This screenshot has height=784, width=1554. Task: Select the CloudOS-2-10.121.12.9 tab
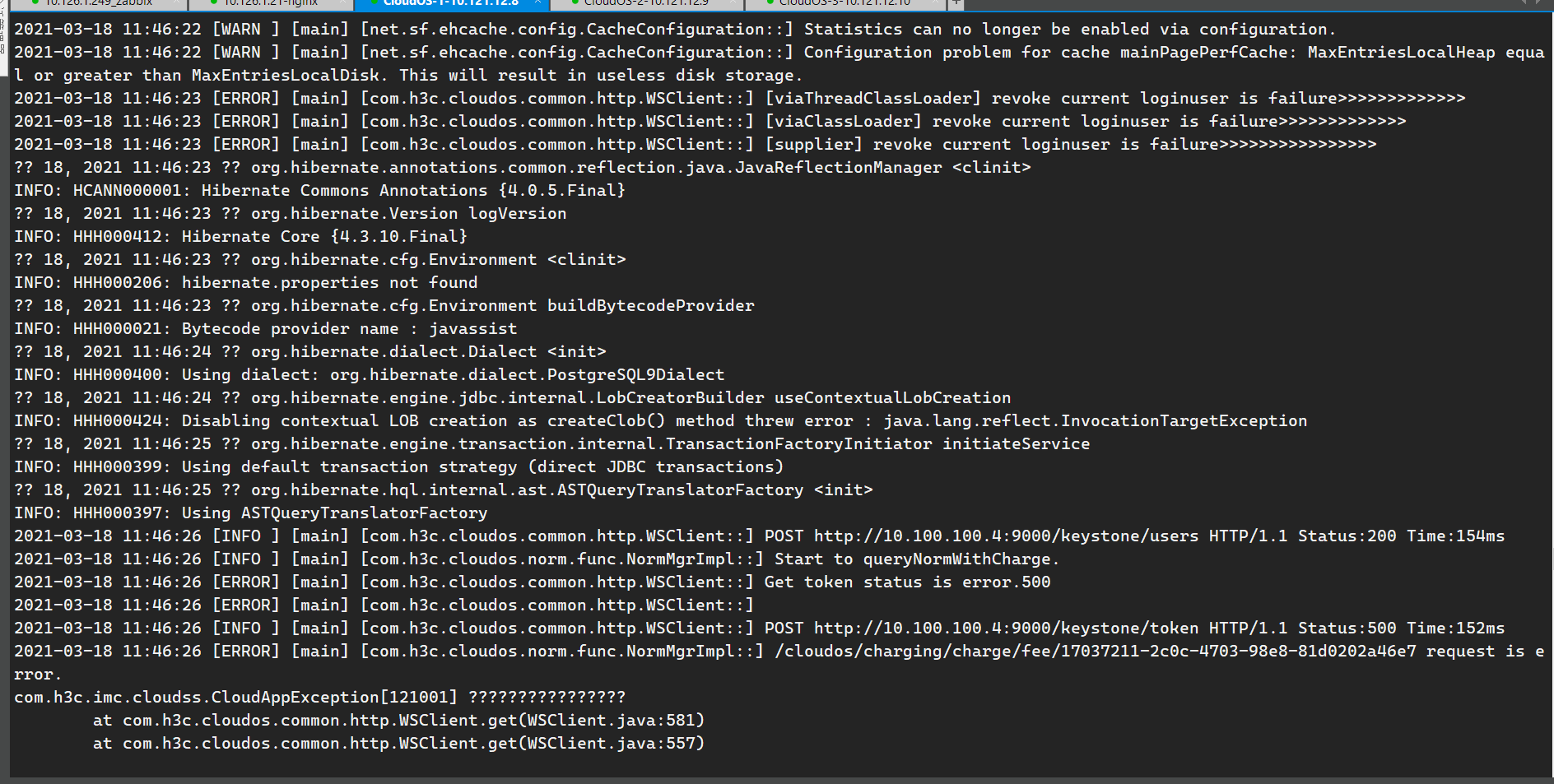click(646, 3)
